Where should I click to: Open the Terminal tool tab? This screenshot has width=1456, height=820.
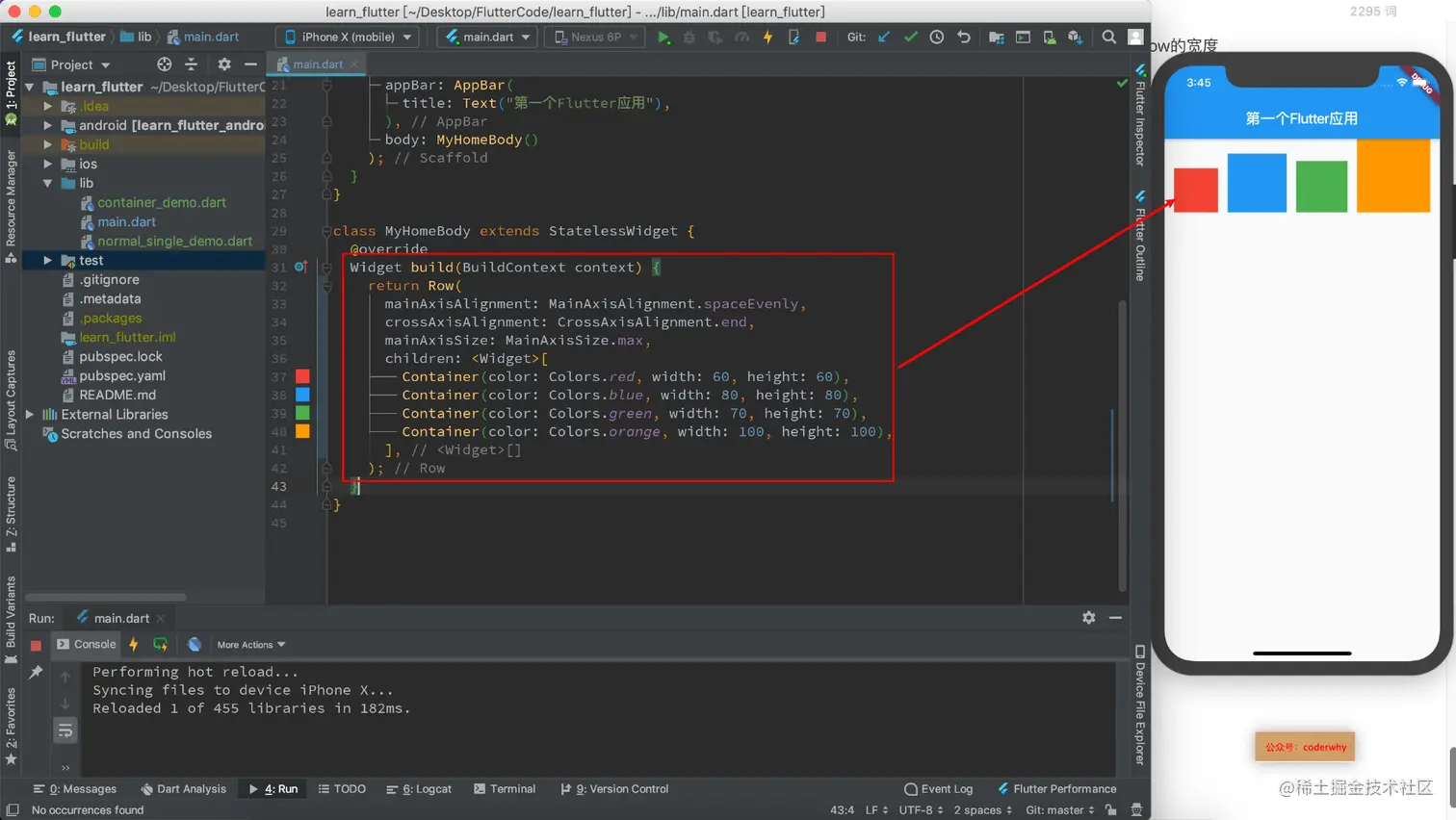(x=505, y=789)
